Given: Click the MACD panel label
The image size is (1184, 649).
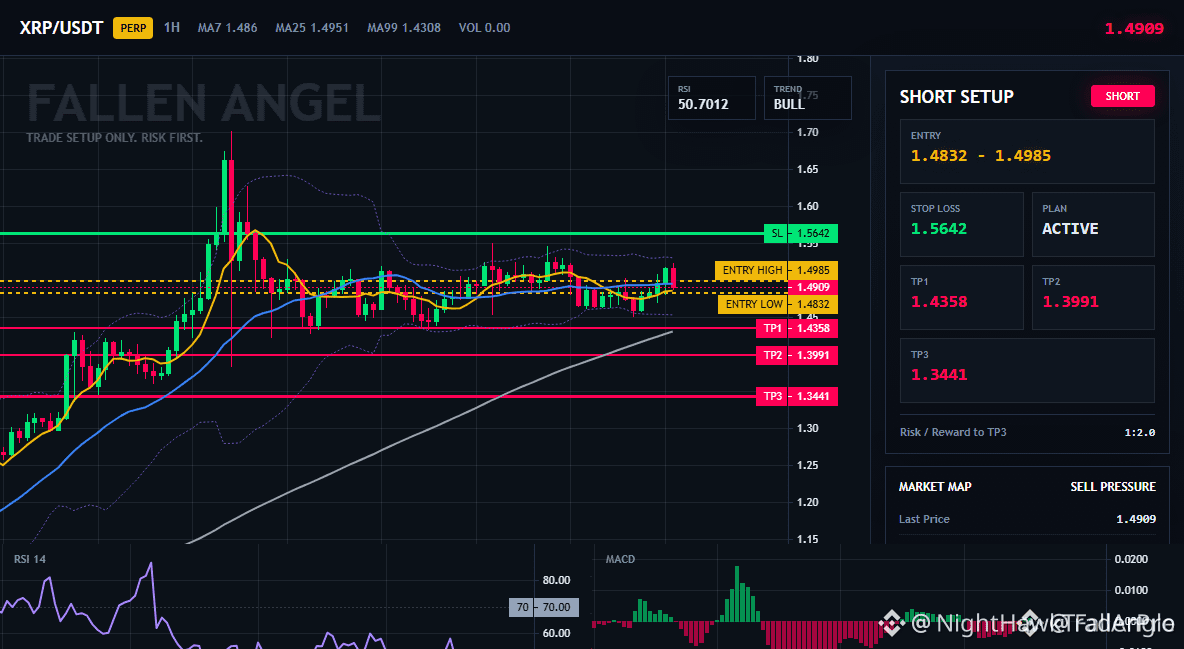Looking at the screenshot, I should [x=620, y=559].
